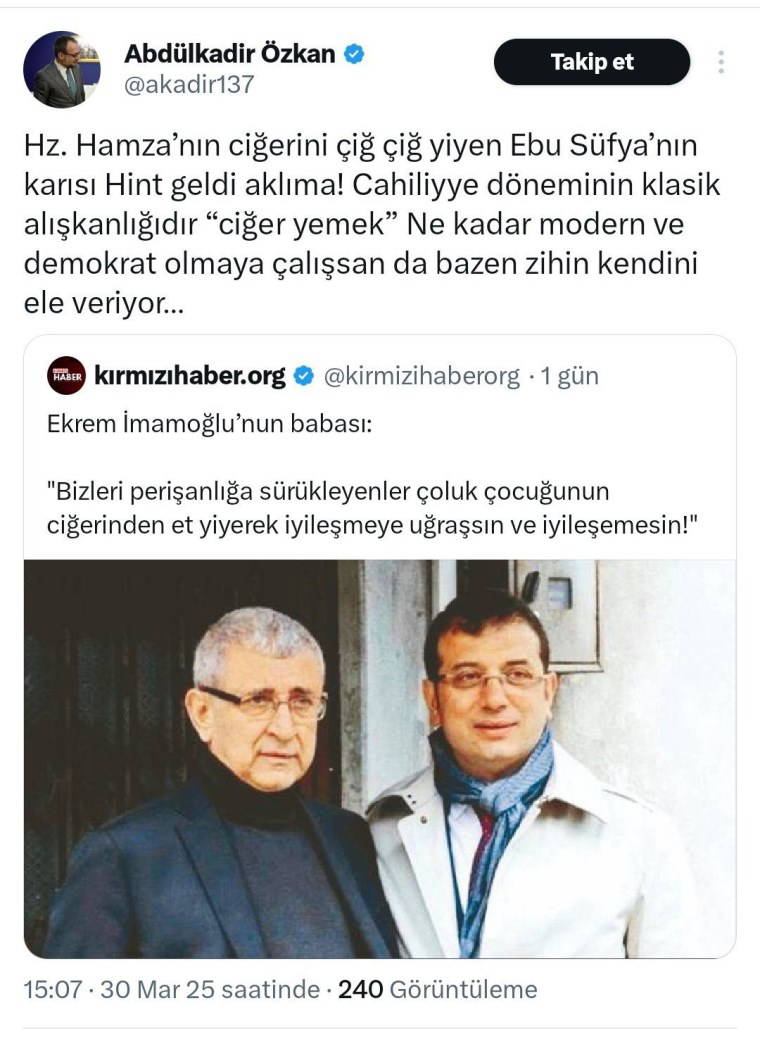Click the kırmızıhaber.org verified badge
The width and height of the screenshot is (760, 1046).
(x=304, y=376)
